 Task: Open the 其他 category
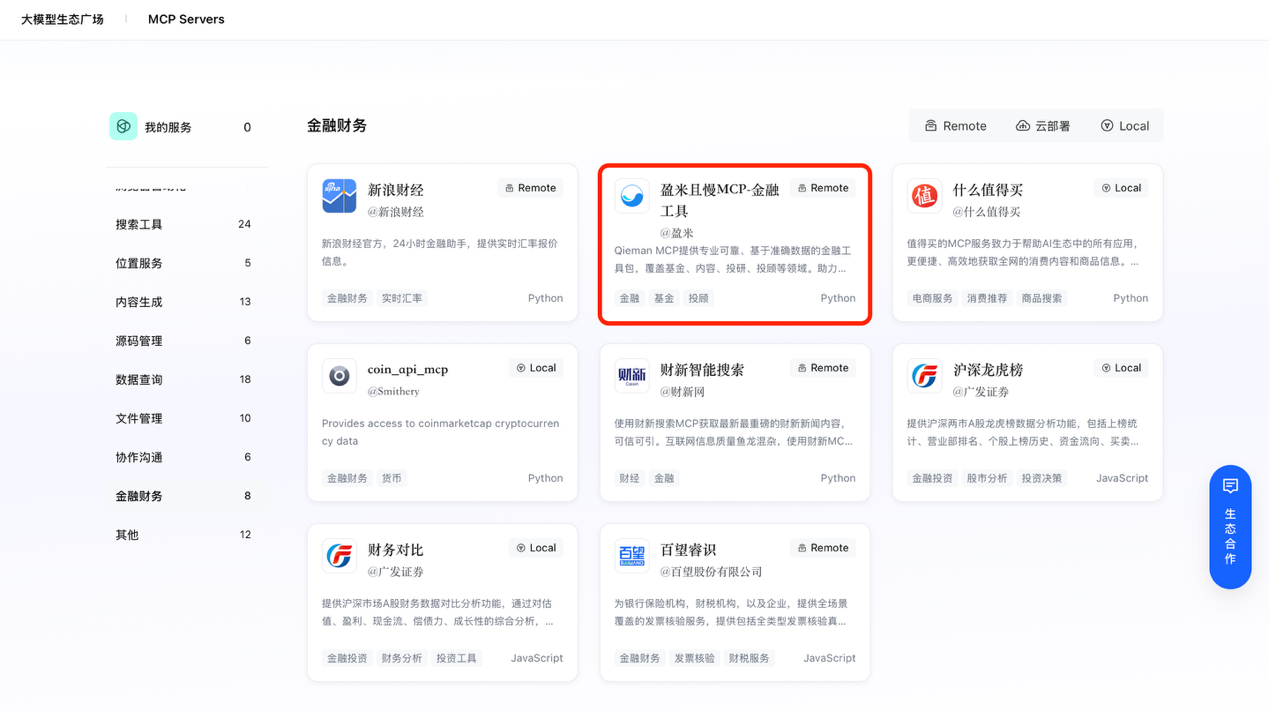click(x=127, y=535)
